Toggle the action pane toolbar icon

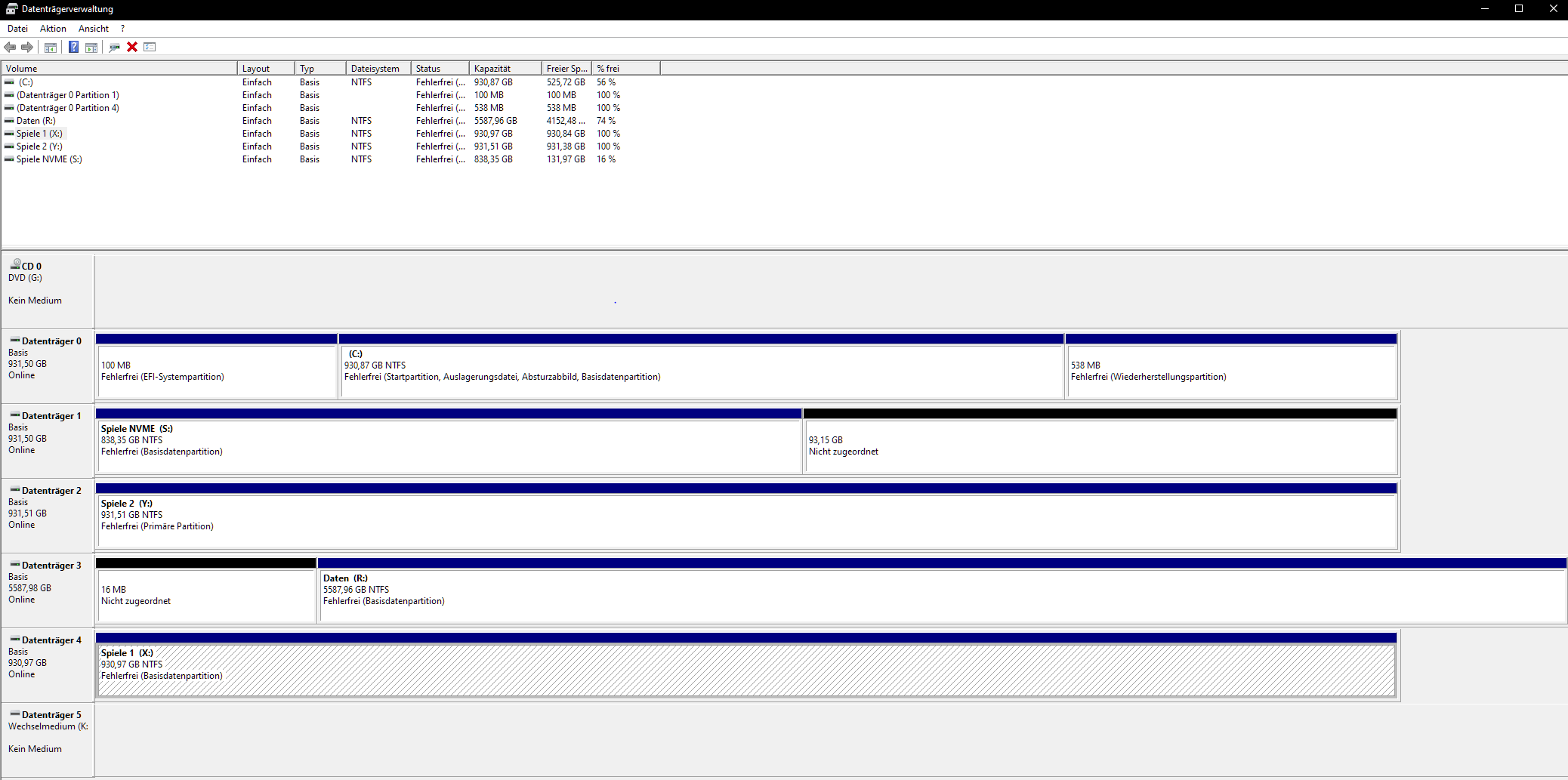[91, 48]
